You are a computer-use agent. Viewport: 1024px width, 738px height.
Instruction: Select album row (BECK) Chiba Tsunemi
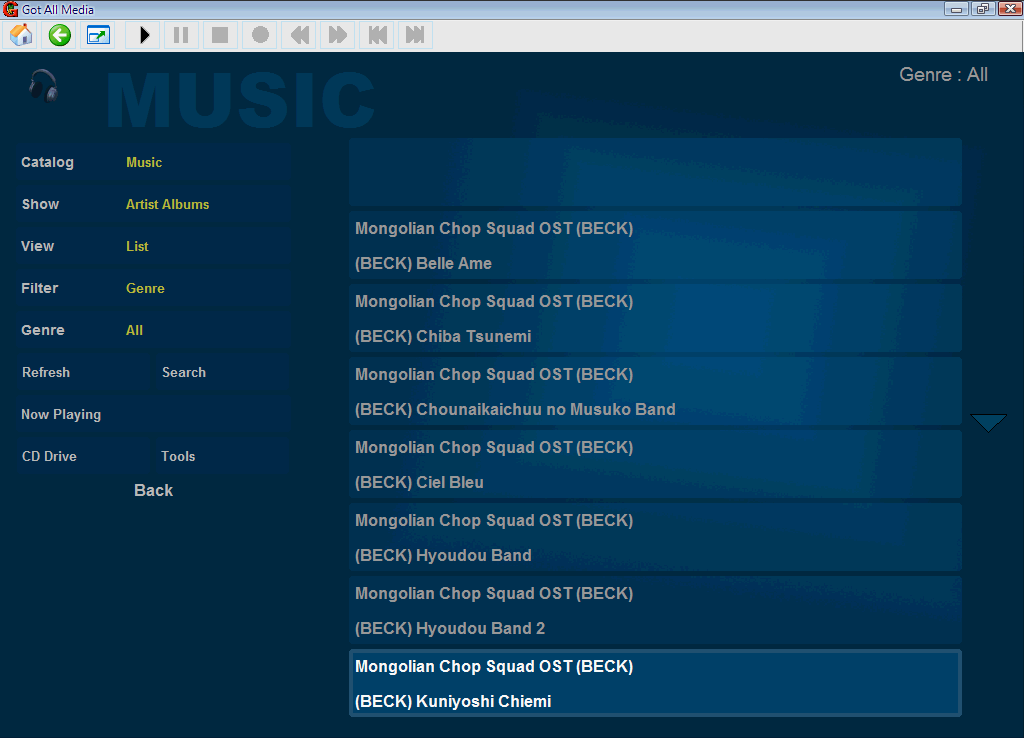[x=655, y=319]
